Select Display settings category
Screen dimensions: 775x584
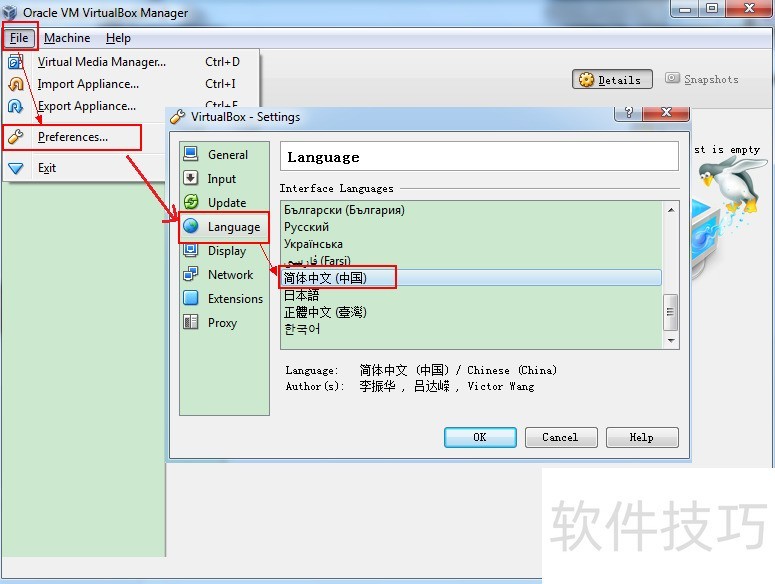(224, 250)
